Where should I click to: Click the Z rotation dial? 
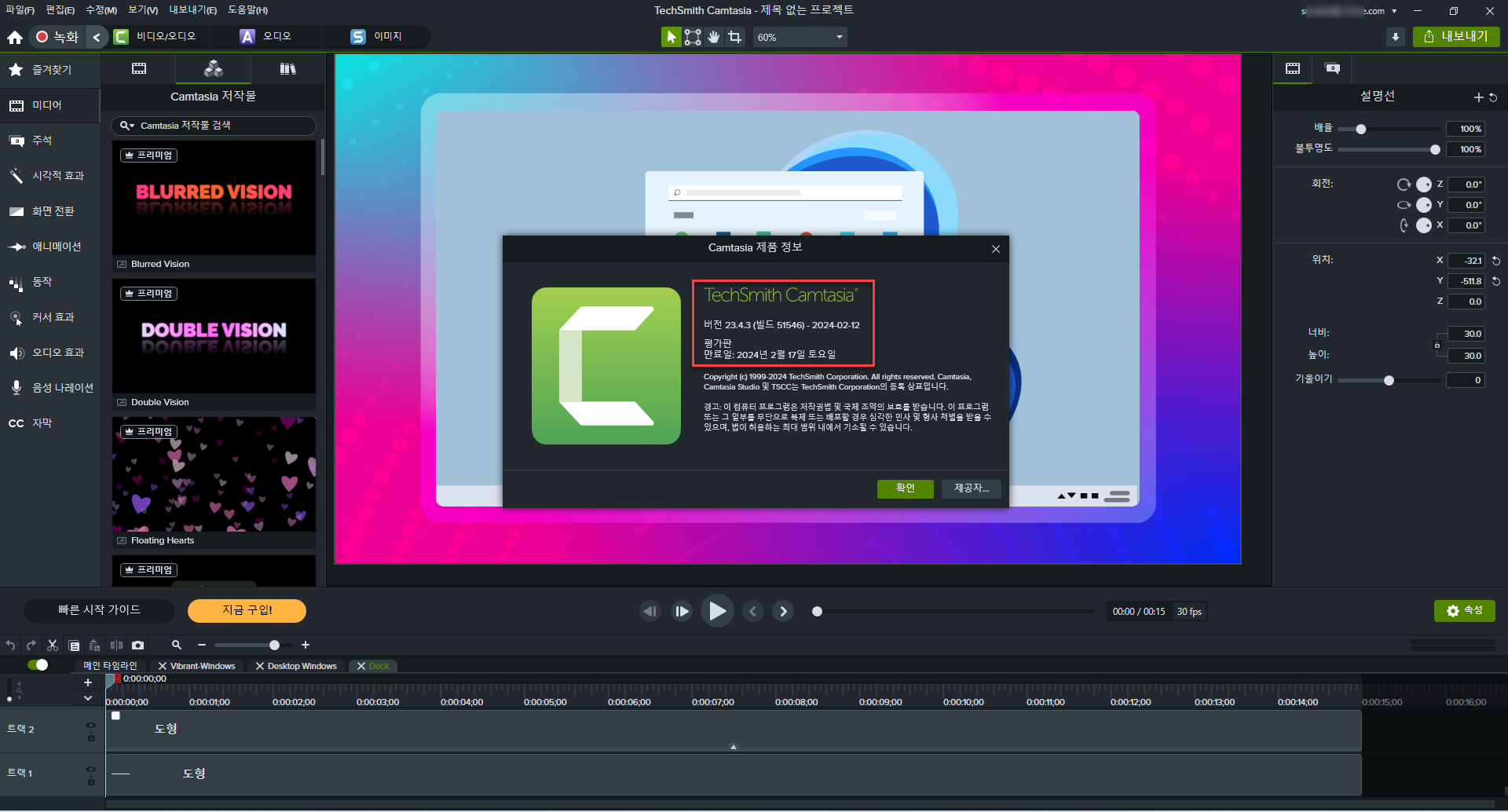1424,185
